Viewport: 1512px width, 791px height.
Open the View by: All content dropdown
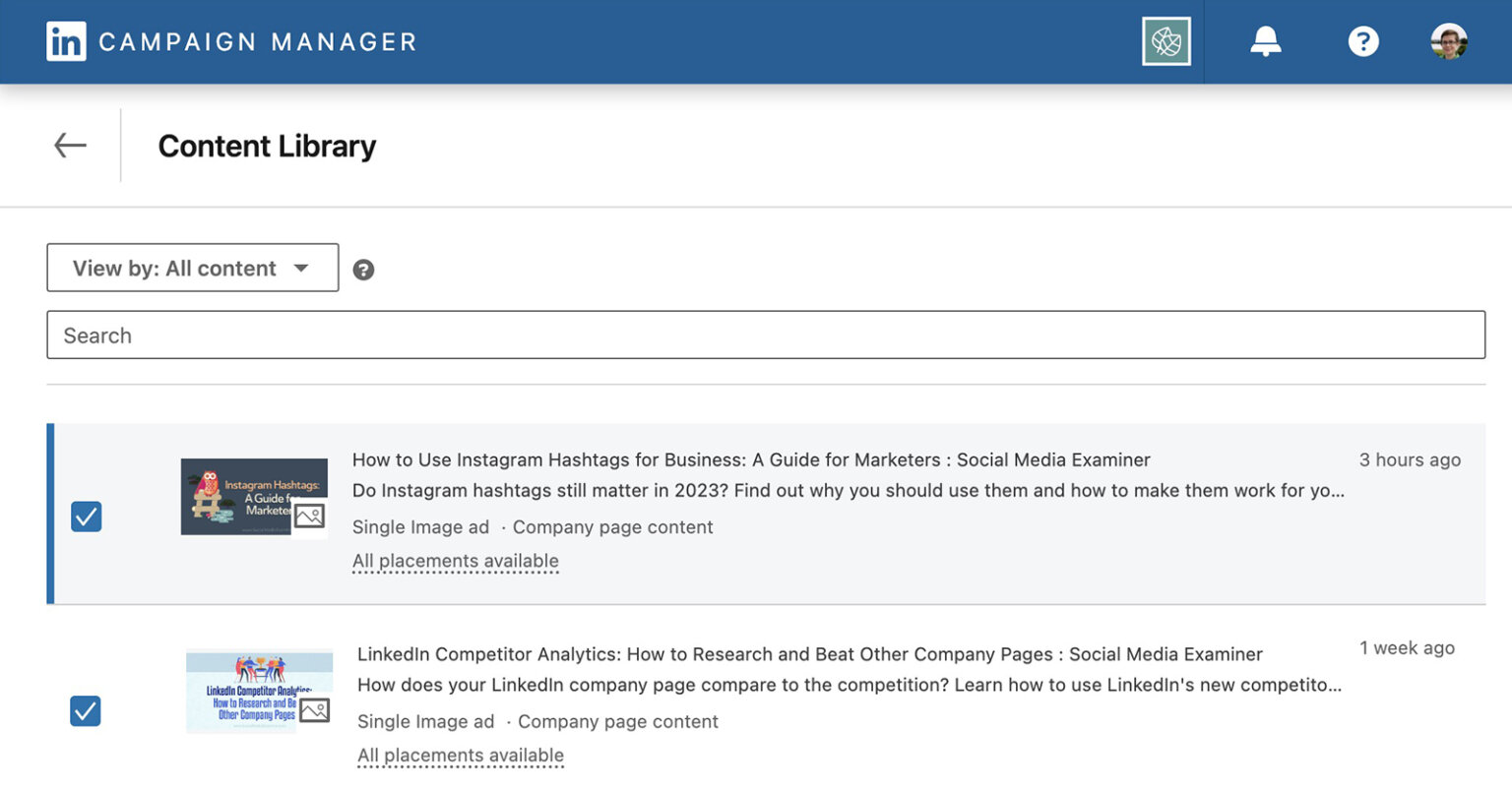coord(192,268)
